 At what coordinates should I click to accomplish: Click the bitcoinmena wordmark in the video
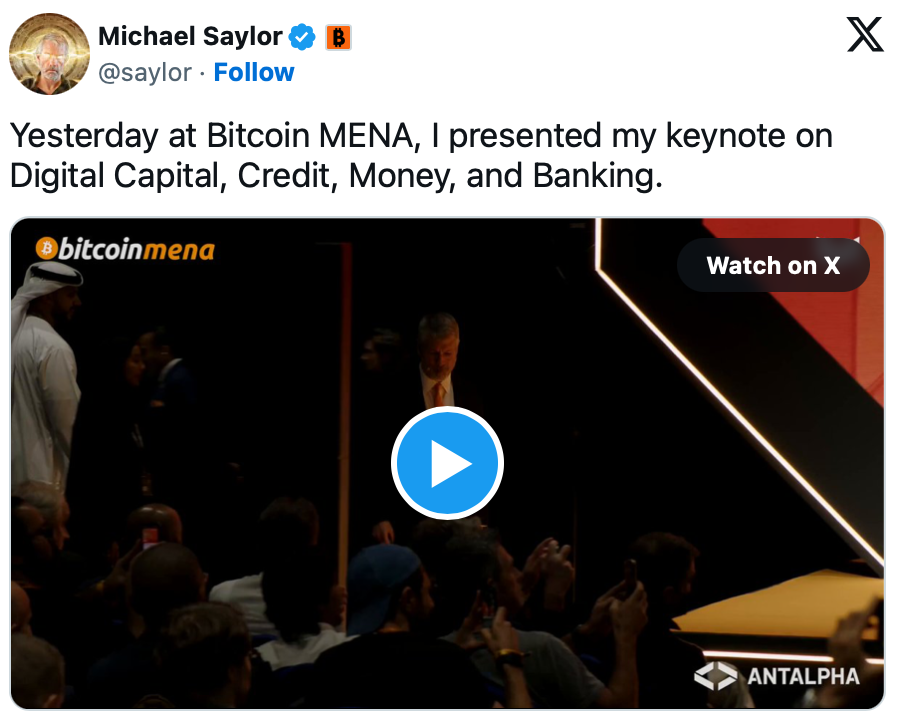tap(135, 249)
